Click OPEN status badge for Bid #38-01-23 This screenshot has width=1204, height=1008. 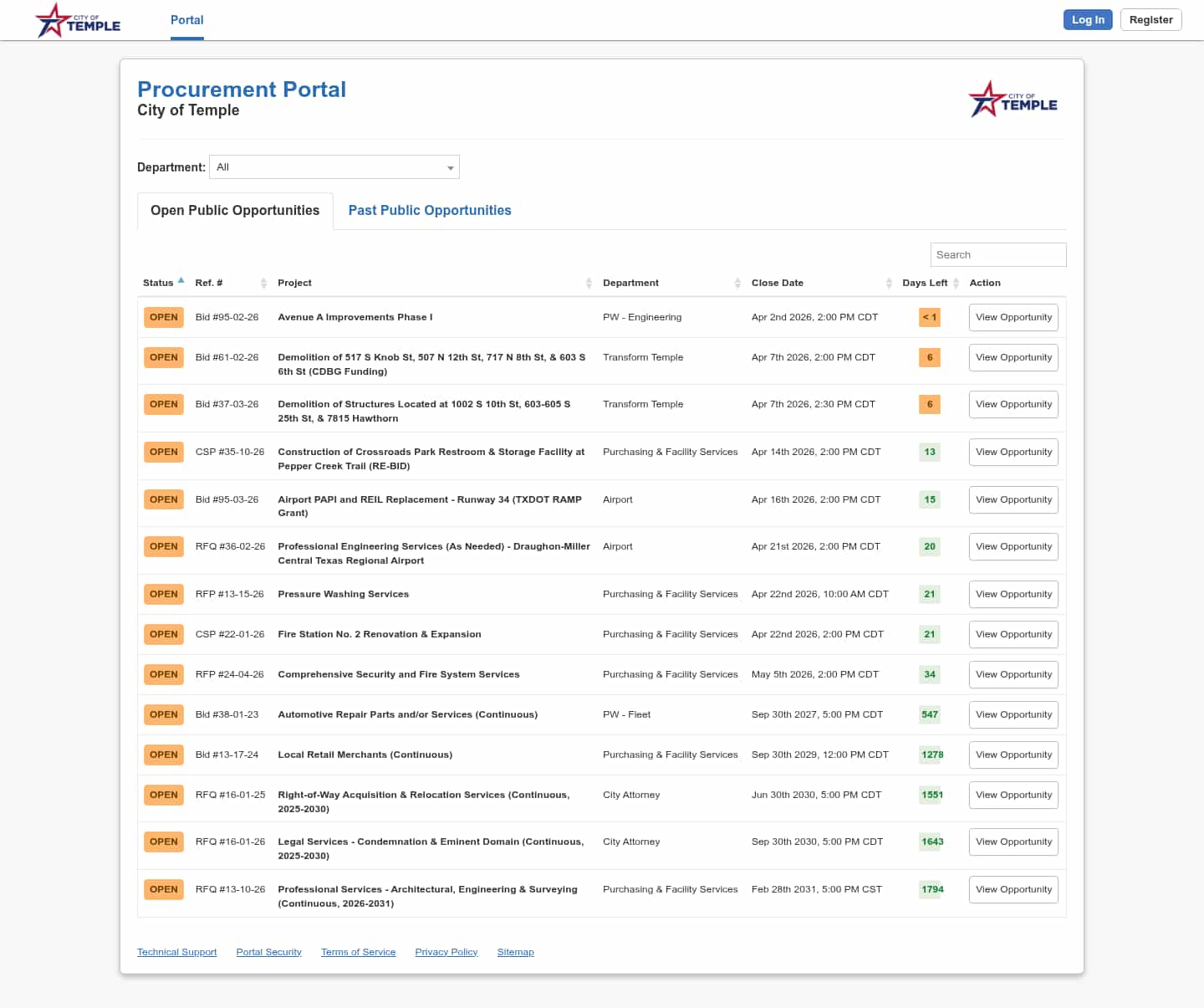click(x=164, y=715)
